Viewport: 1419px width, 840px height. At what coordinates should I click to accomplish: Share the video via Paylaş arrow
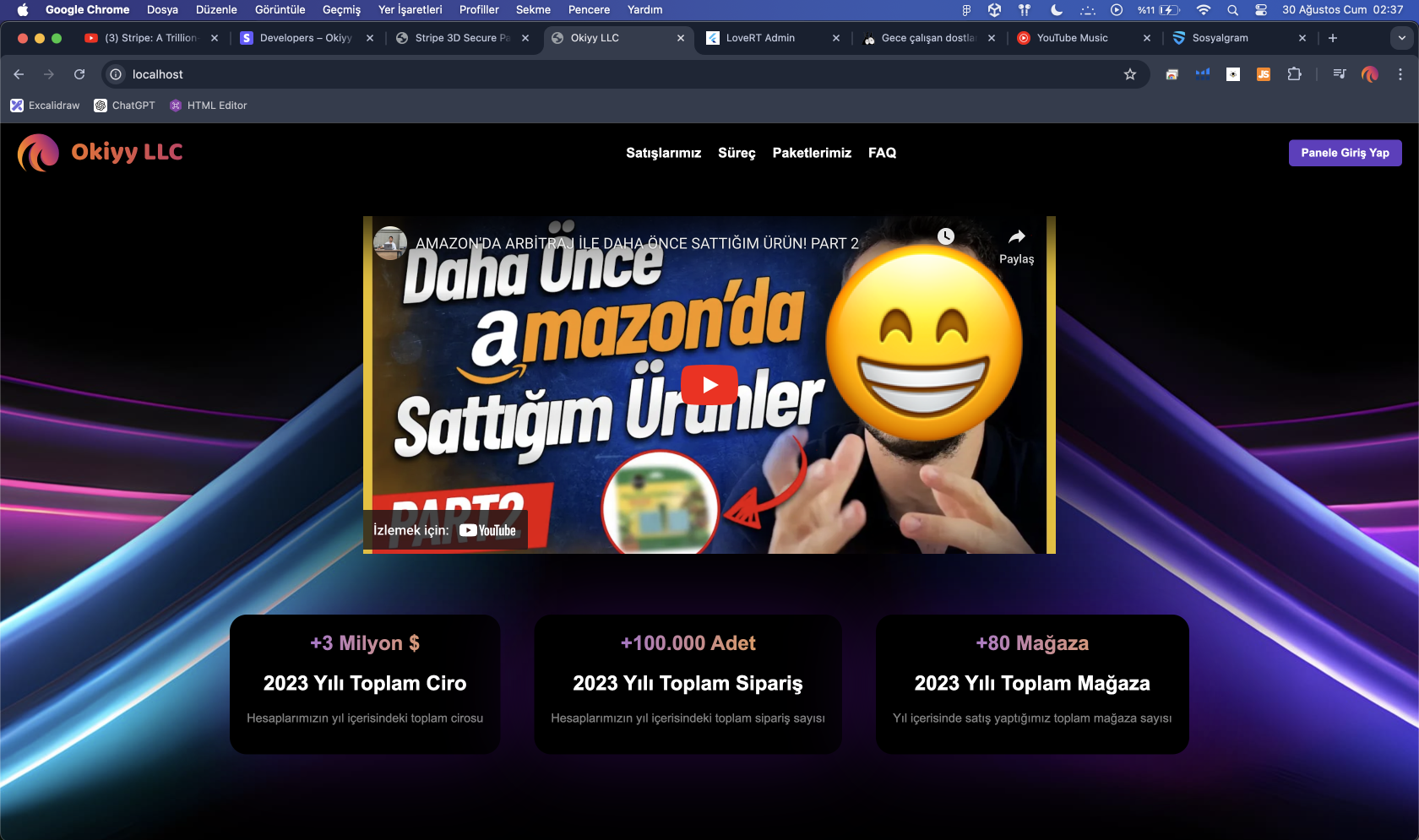click(1017, 246)
